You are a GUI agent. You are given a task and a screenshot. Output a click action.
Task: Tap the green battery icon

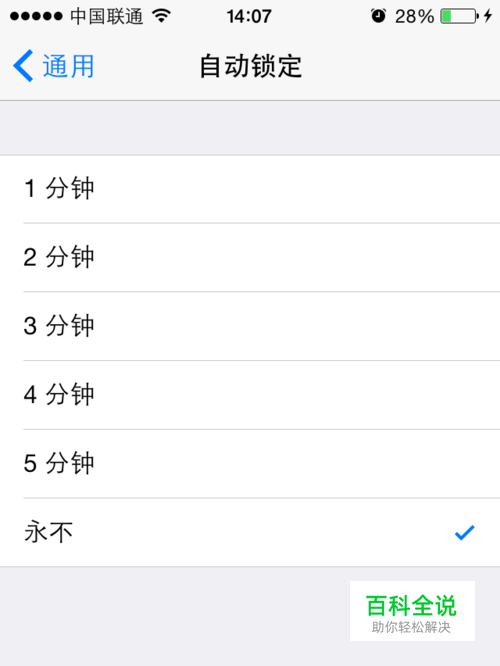459,16
